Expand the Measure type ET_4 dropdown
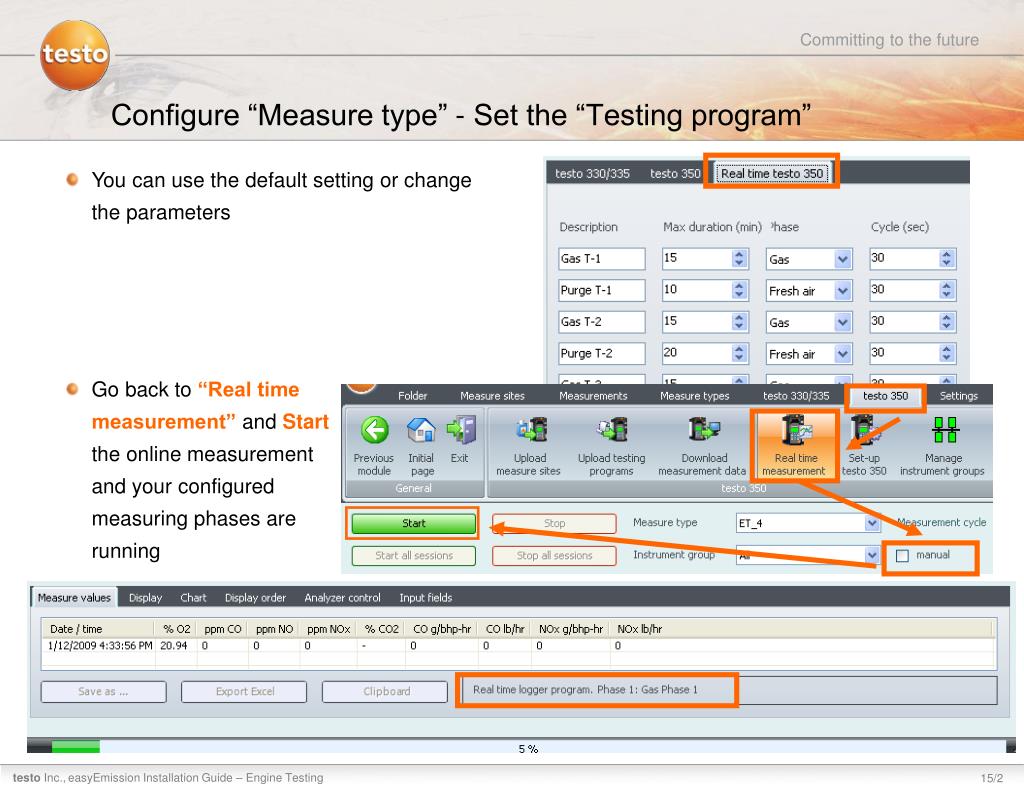Image resolution: width=1024 pixels, height=791 pixels. 872,523
